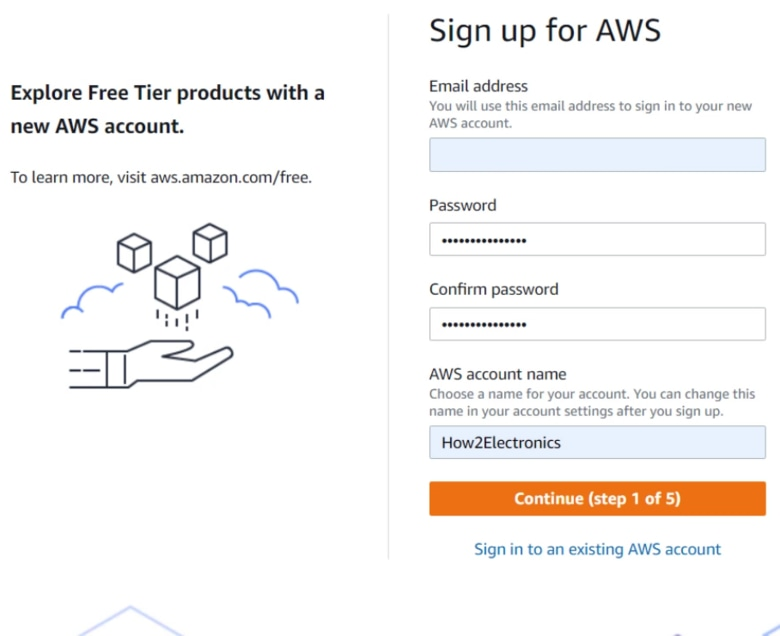
Task: Click the Email address label
Action: pos(478,86)
